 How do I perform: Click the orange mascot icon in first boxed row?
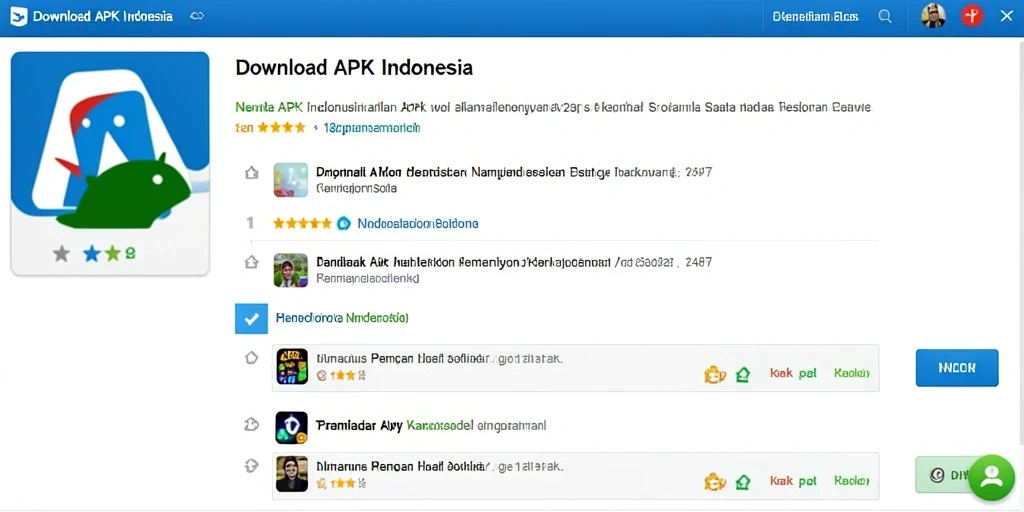715,374
